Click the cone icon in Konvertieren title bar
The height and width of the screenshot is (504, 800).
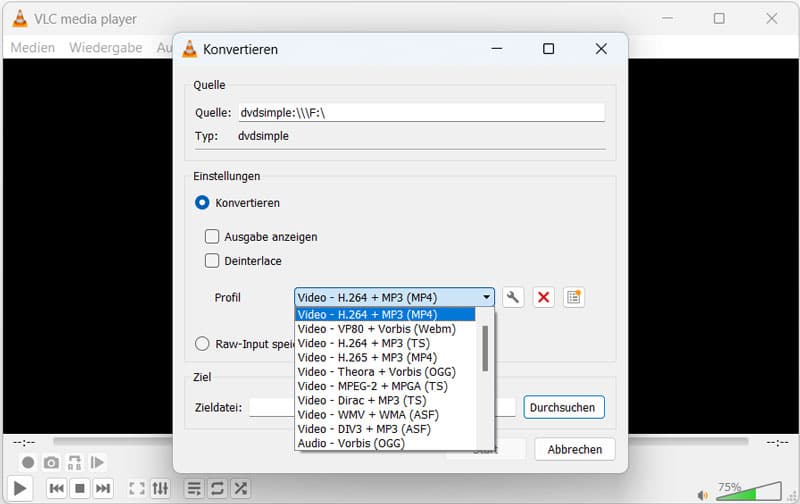tap(189, 49)
